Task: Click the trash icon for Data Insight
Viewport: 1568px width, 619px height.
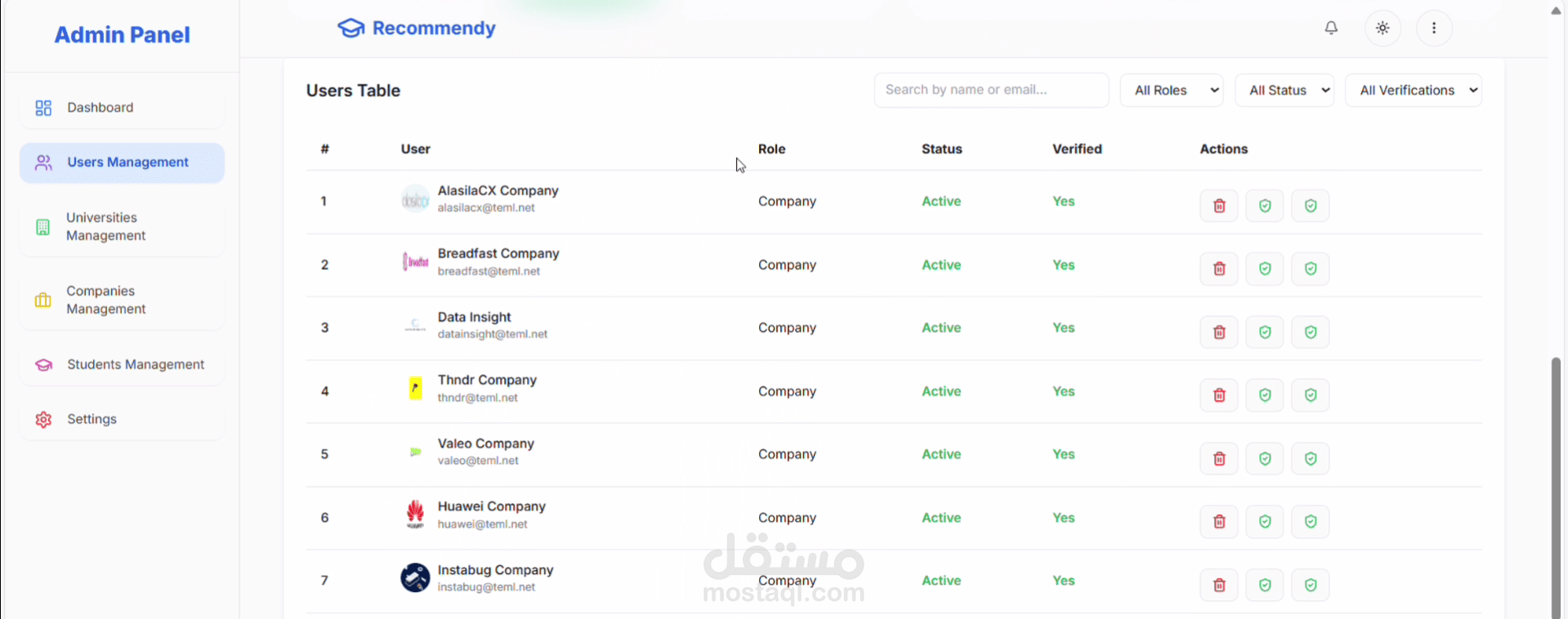Action: (1218, 332)
